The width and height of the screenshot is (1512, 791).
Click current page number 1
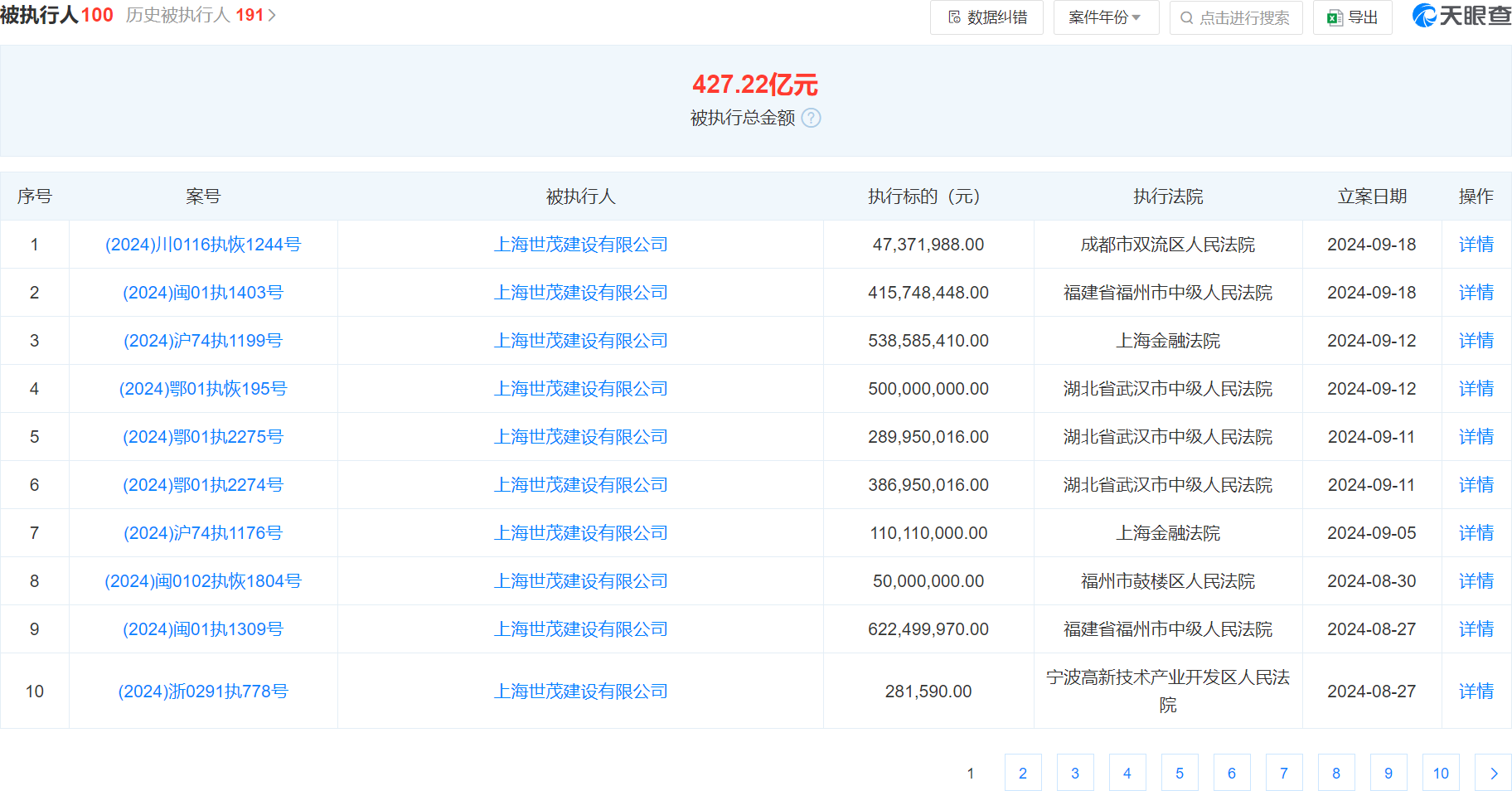[971, 773]
